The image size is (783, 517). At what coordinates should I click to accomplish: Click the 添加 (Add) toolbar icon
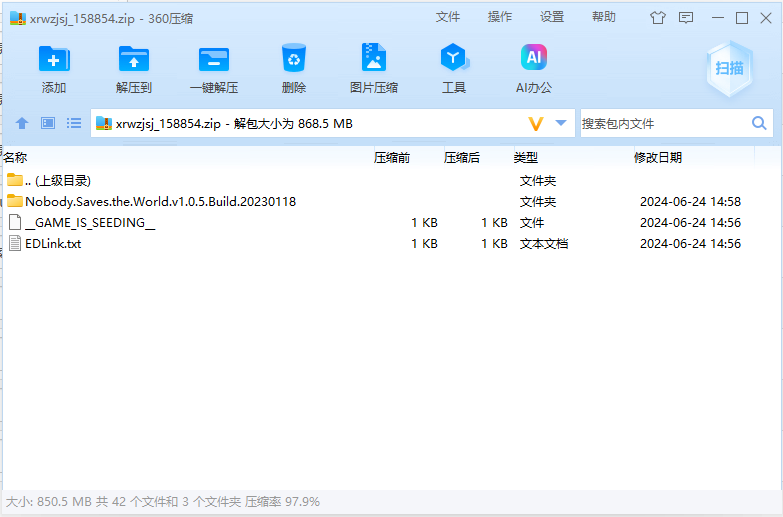click(x=54, y=59)
